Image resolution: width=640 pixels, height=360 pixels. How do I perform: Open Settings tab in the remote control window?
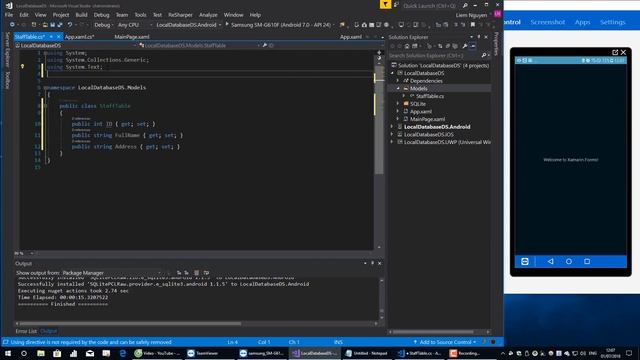click(612, 22)
